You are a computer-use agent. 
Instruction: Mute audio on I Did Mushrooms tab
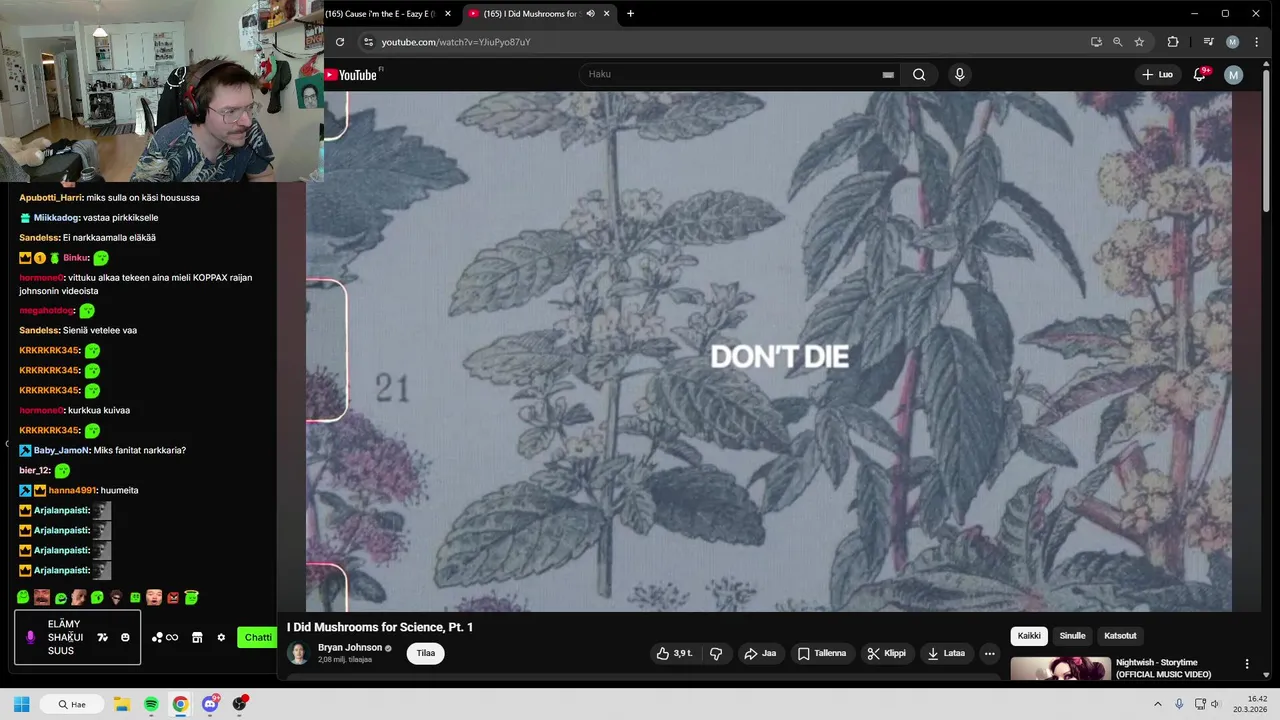click(591, 14)
